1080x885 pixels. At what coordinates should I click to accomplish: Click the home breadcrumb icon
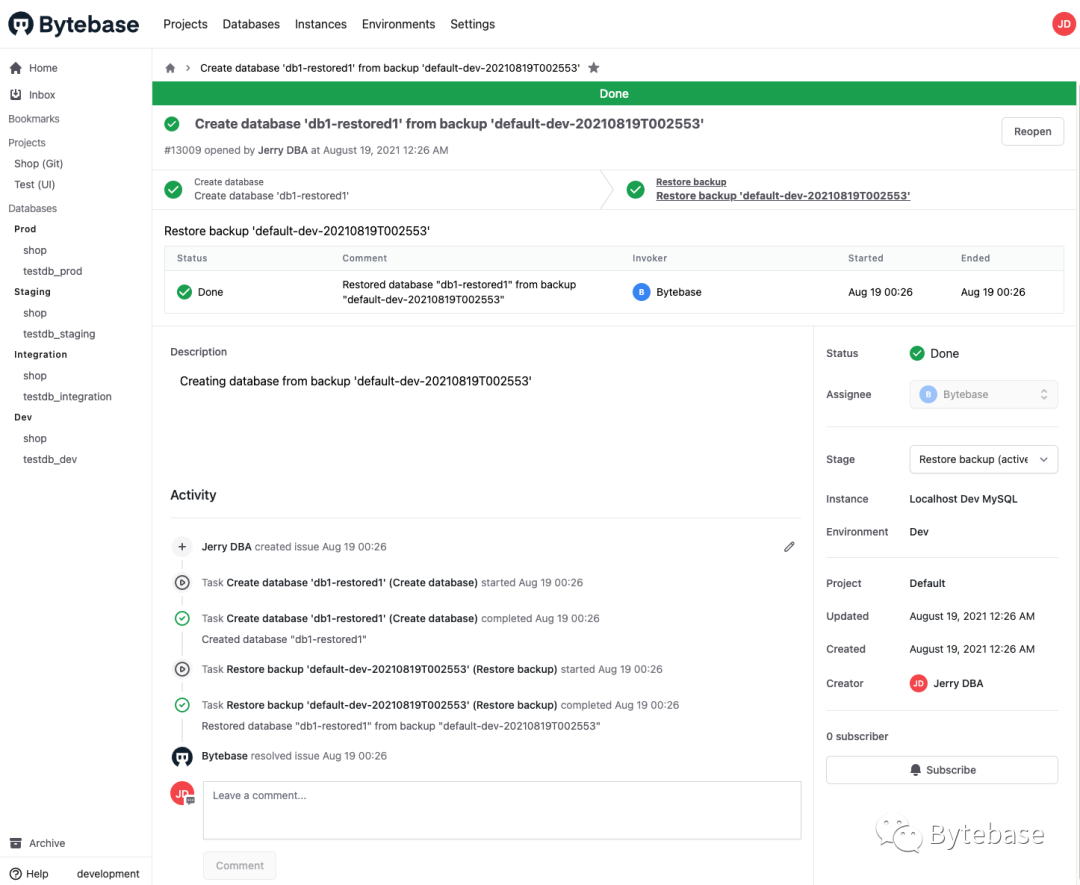[x=170, y=68]
